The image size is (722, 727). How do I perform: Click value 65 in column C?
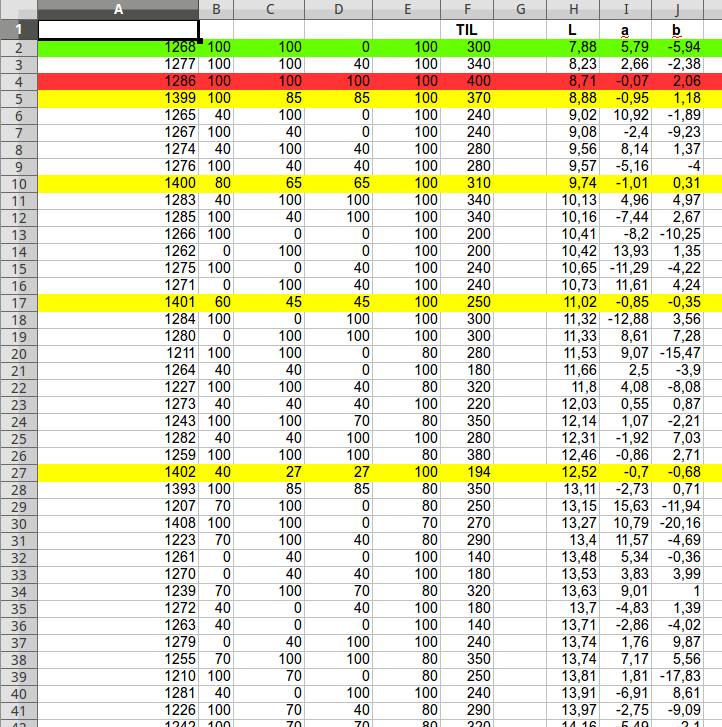pyautogui.click(x=269, y=184)
